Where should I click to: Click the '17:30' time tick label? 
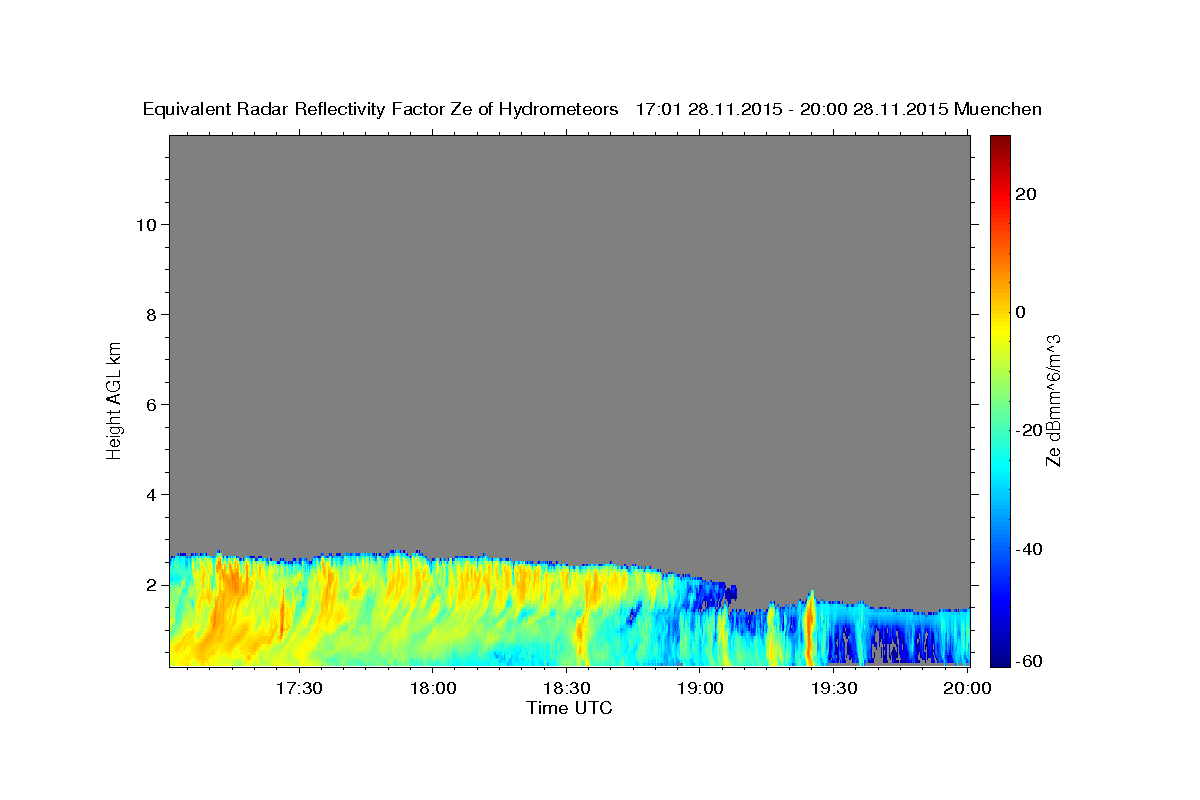click(x=298, y=689)
